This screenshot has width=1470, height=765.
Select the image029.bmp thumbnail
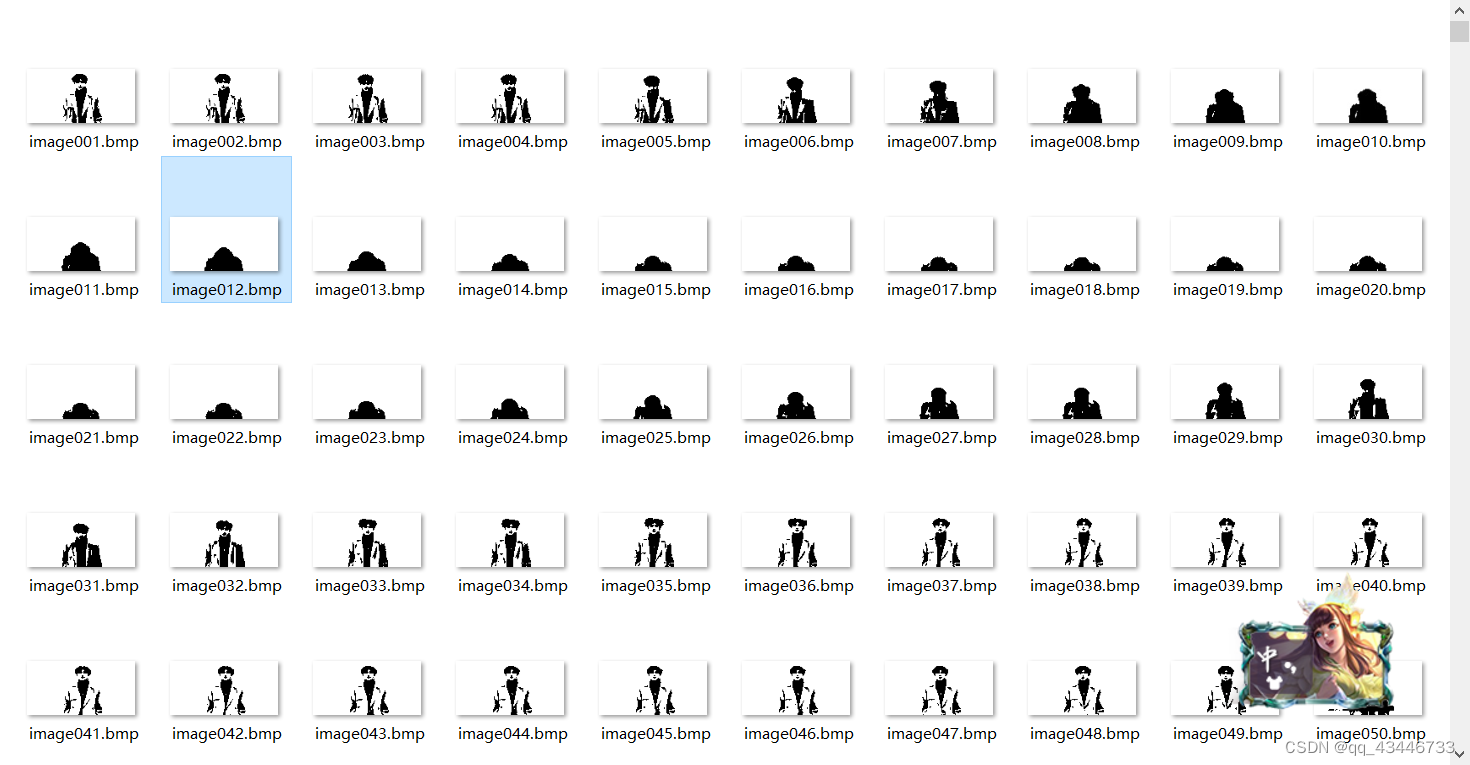pos(1225,392)
